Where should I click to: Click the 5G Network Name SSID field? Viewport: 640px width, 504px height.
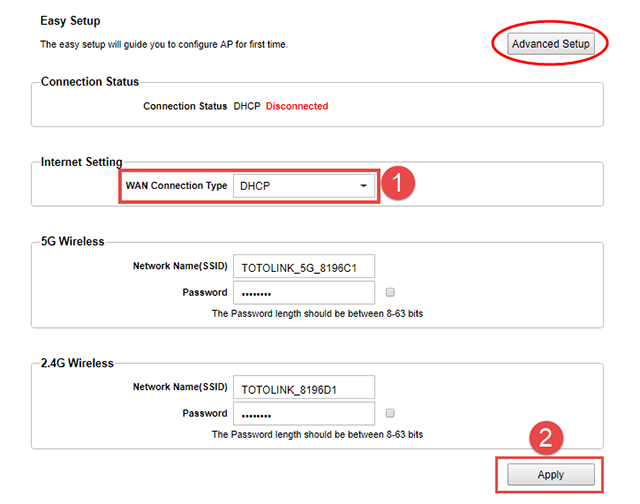(x=304, y=267)
